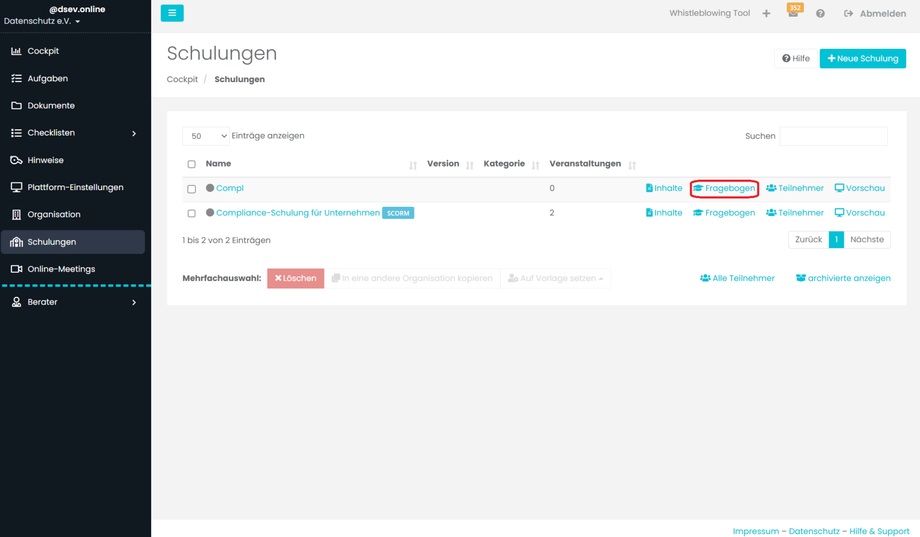The height and width of the screenshot is (537, 920).
Task: Click the hamburger menu toggle button
Action: pyautogui.click(x=172, y=13)
